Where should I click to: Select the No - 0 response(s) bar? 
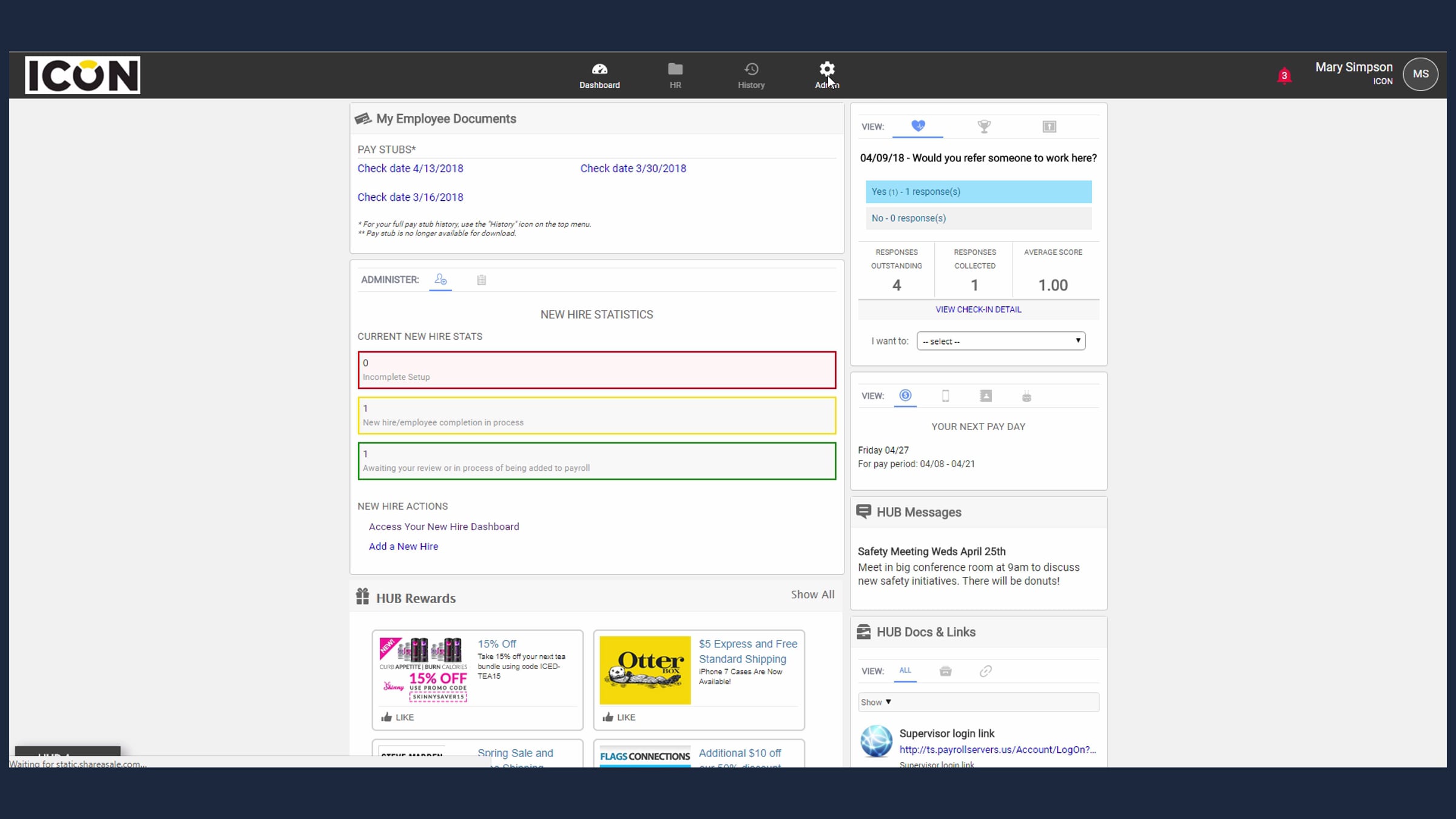click(x=979, y=218)
